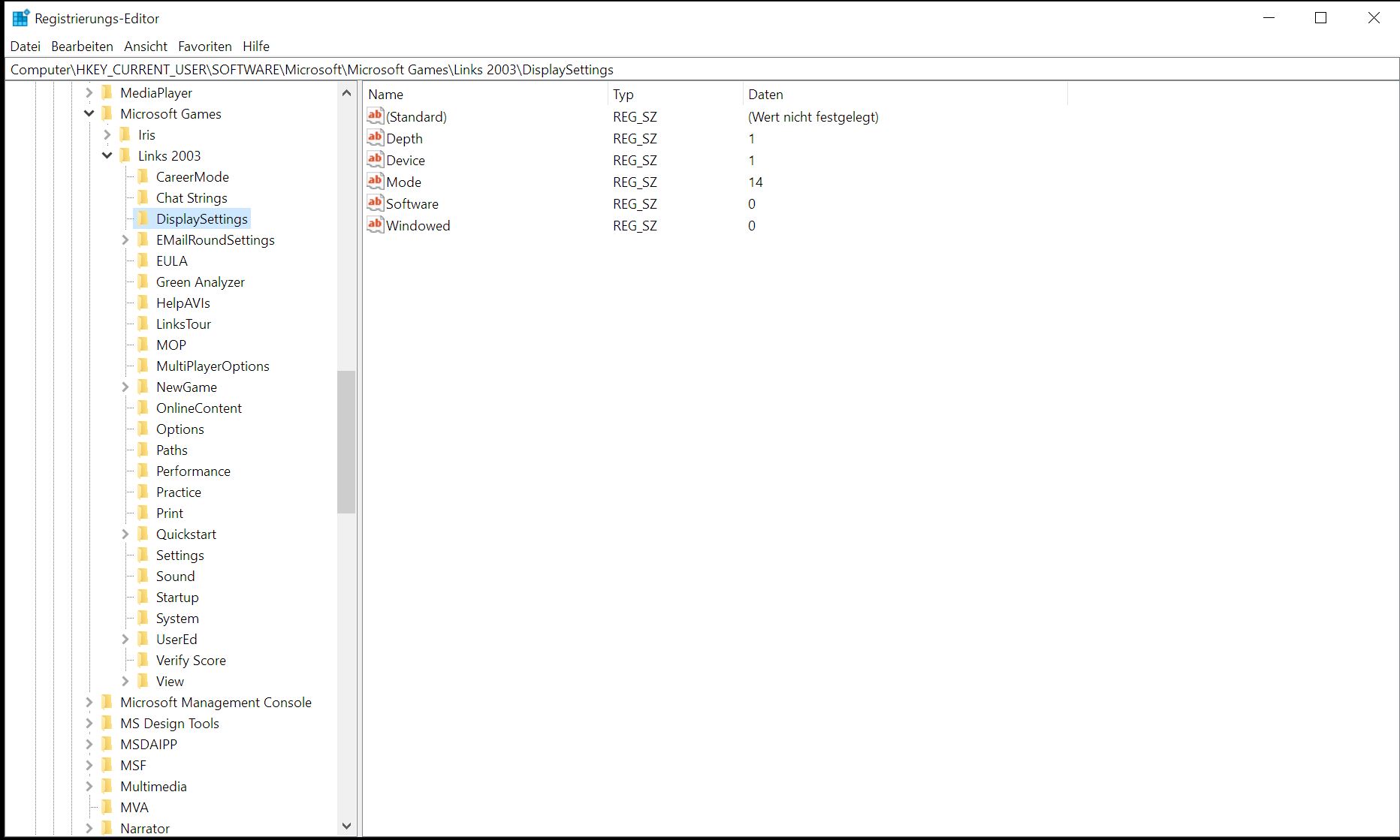Click the REG_SZ icon beside Depth value
Image resolution: width=1400 pixels, height=840 pixels.
(x=376, y=138)
